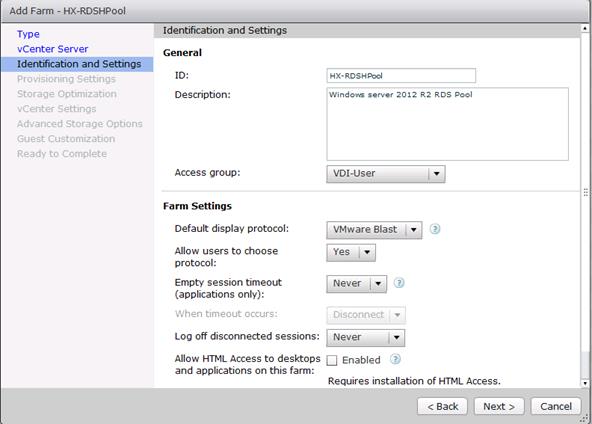This screenshot has width=592, height=424.
Task: Open Log off disconnected sessions dropdown
Action: click(365, 337)
